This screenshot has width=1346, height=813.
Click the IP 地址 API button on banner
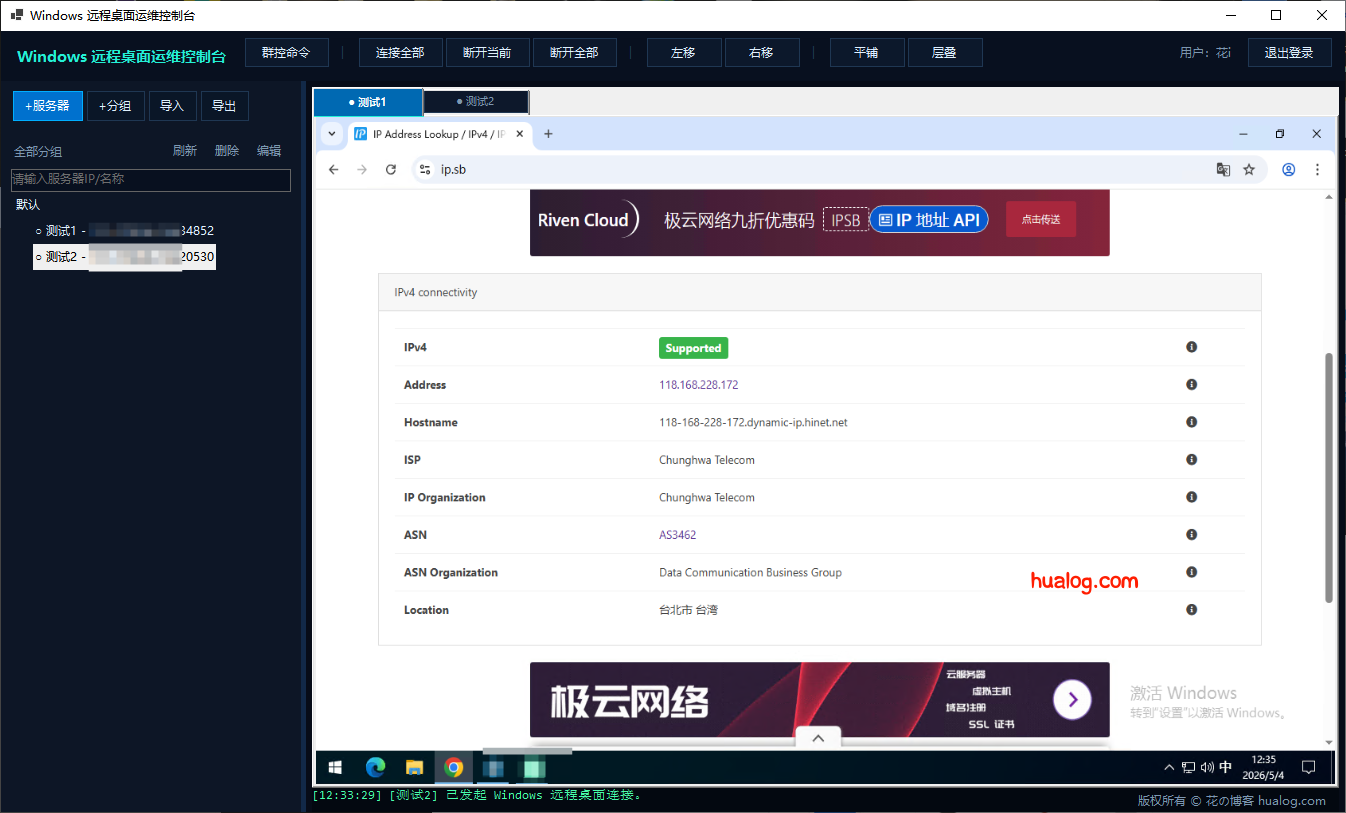tap(929, 220)
